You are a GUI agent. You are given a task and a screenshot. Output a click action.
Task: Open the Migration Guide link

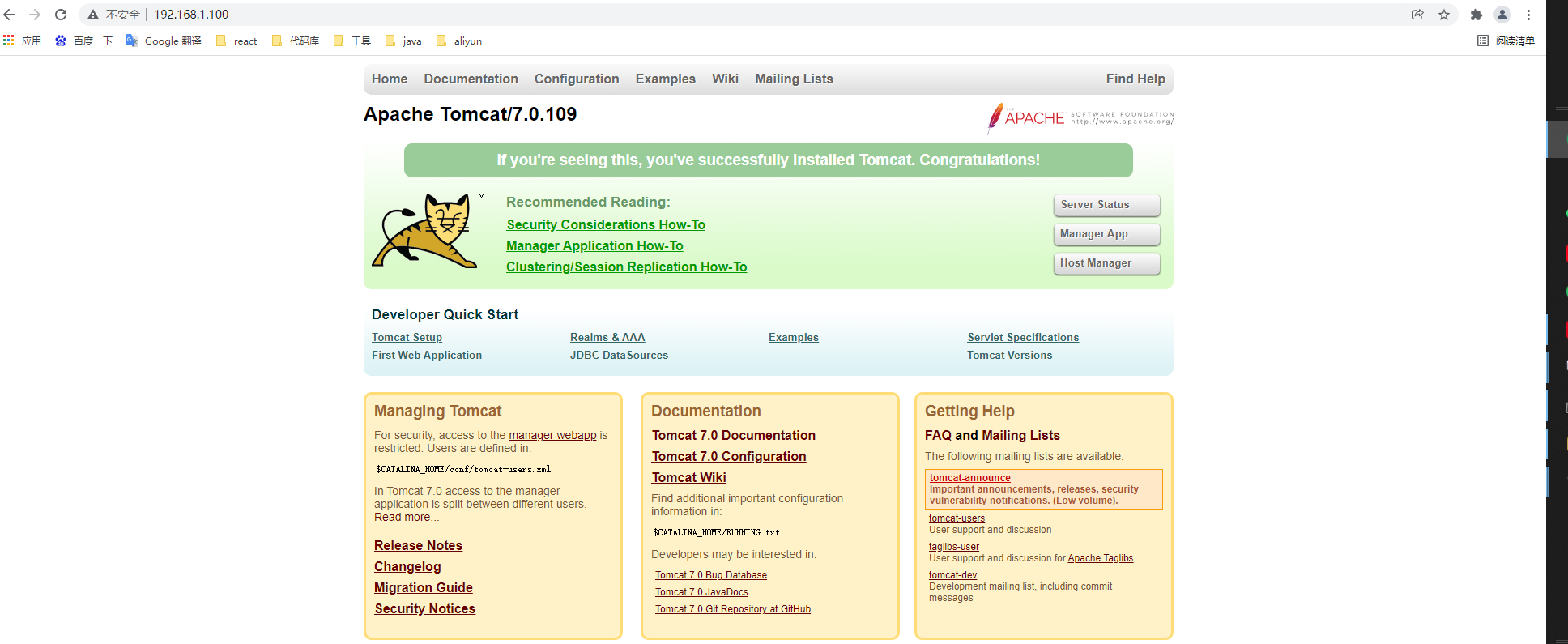[x=424, y=587]
